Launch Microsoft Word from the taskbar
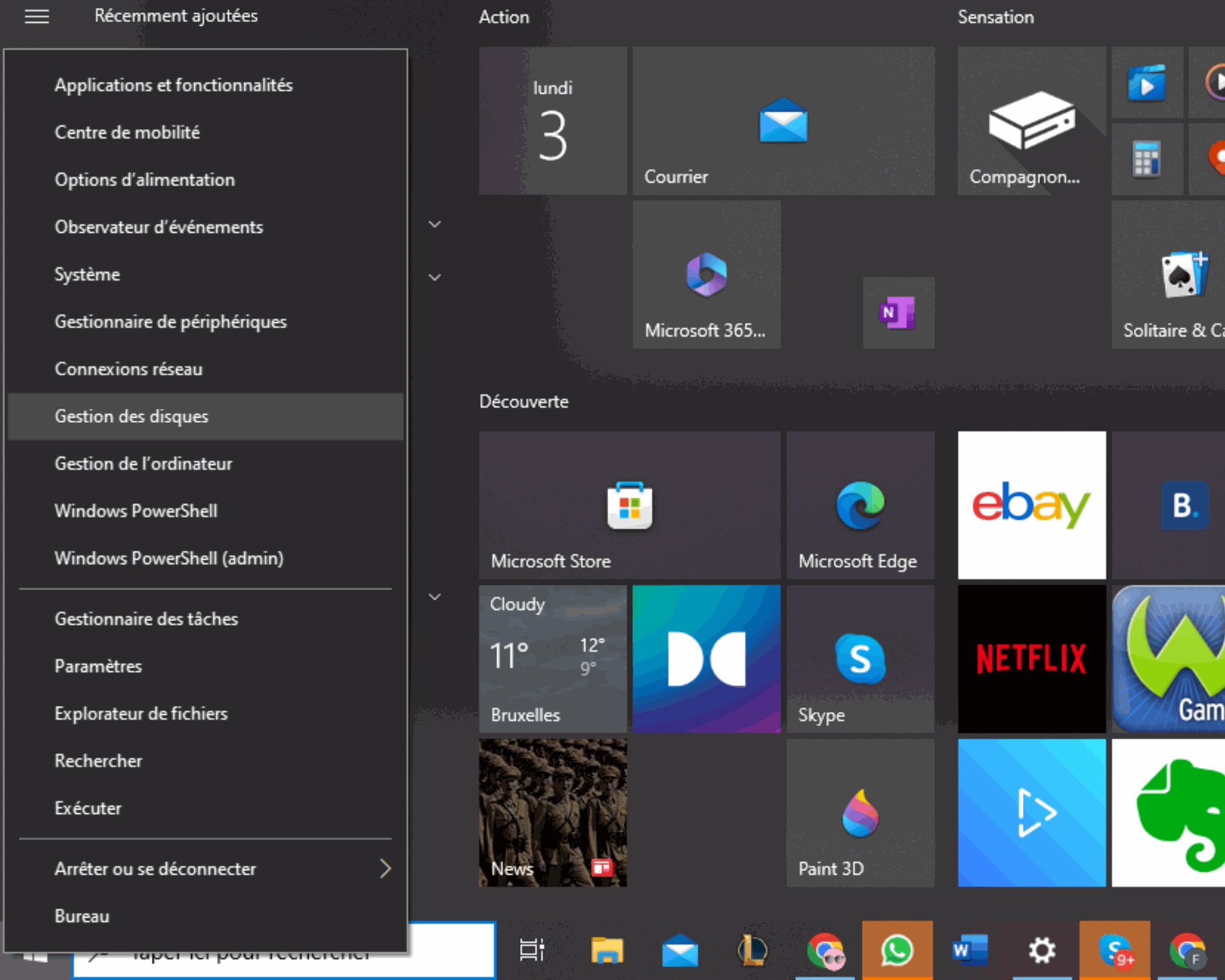 (x=969, y=950)
